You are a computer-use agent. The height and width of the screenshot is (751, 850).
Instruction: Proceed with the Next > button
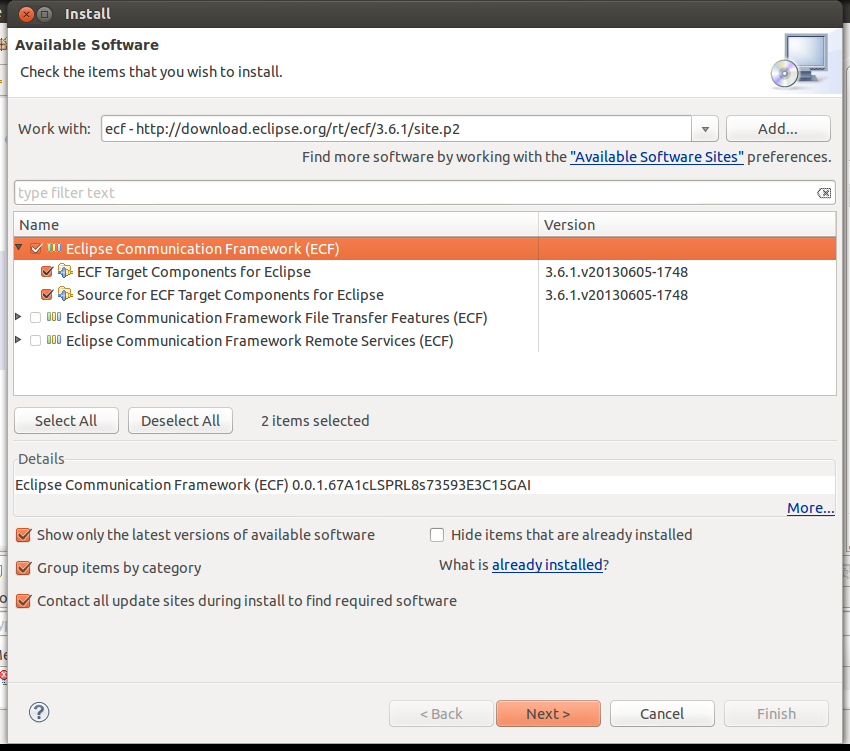548,714
